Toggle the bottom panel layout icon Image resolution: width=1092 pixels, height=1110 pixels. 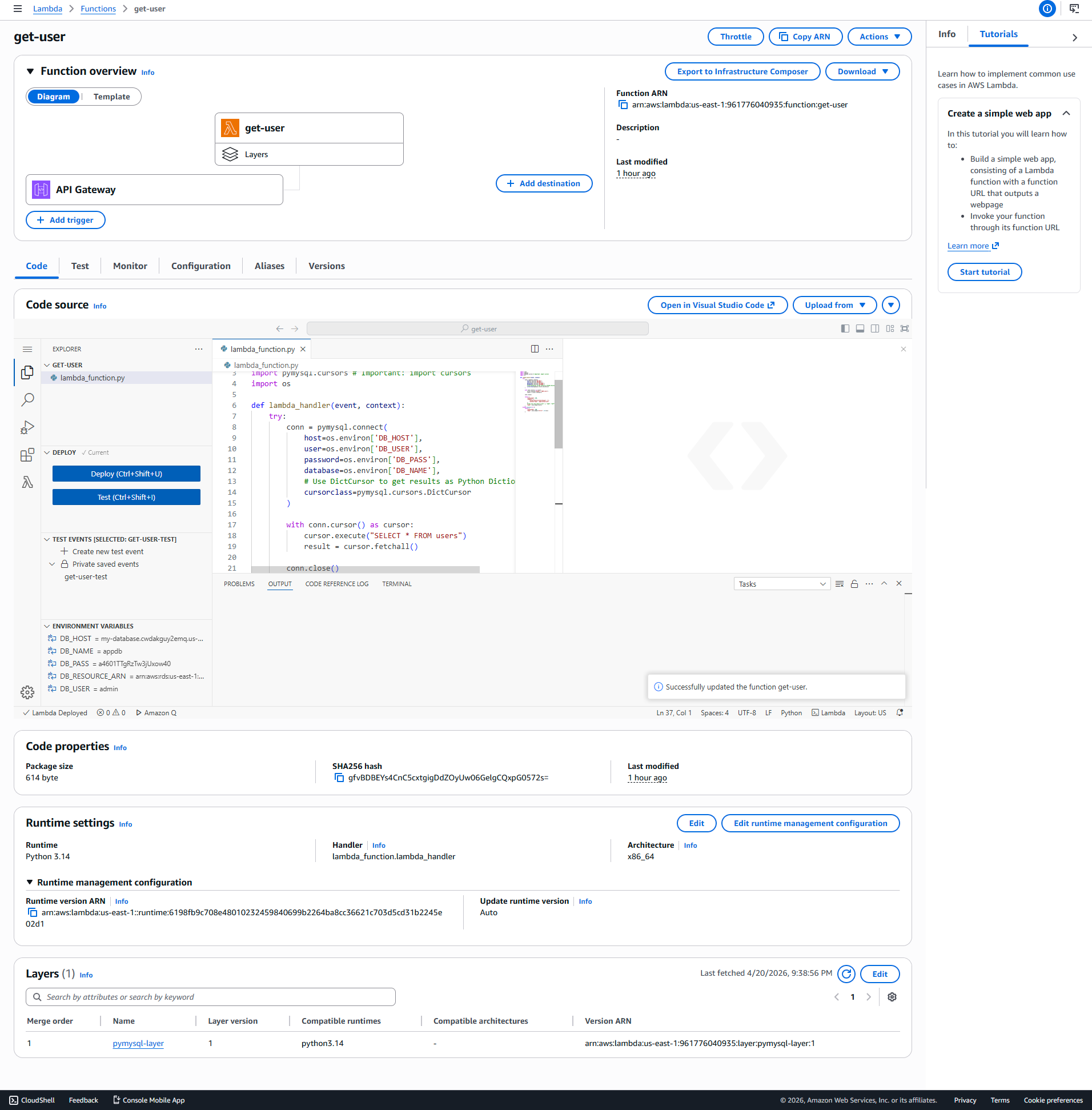860,328
